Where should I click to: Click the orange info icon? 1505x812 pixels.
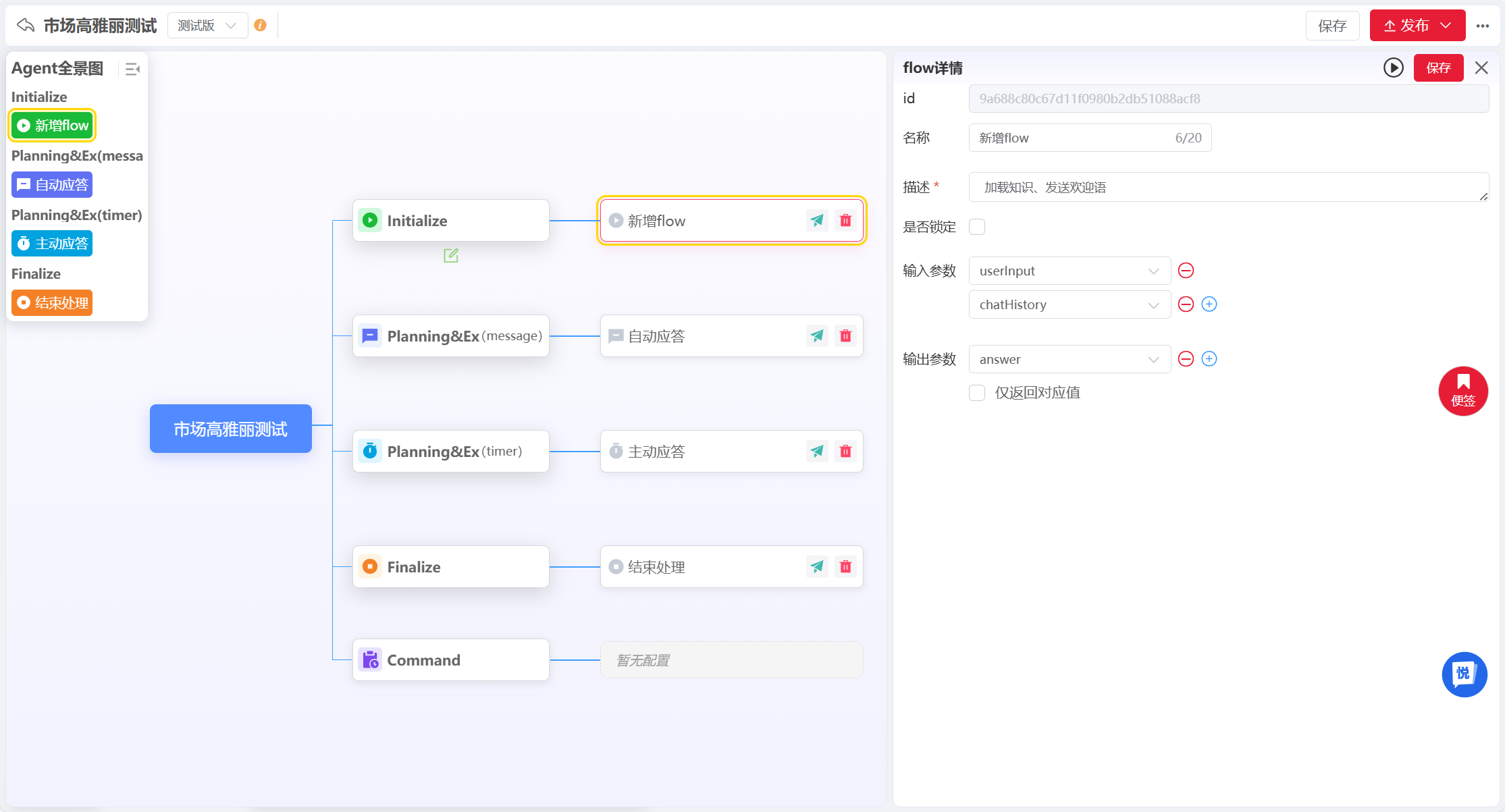(x=260, y=26)
